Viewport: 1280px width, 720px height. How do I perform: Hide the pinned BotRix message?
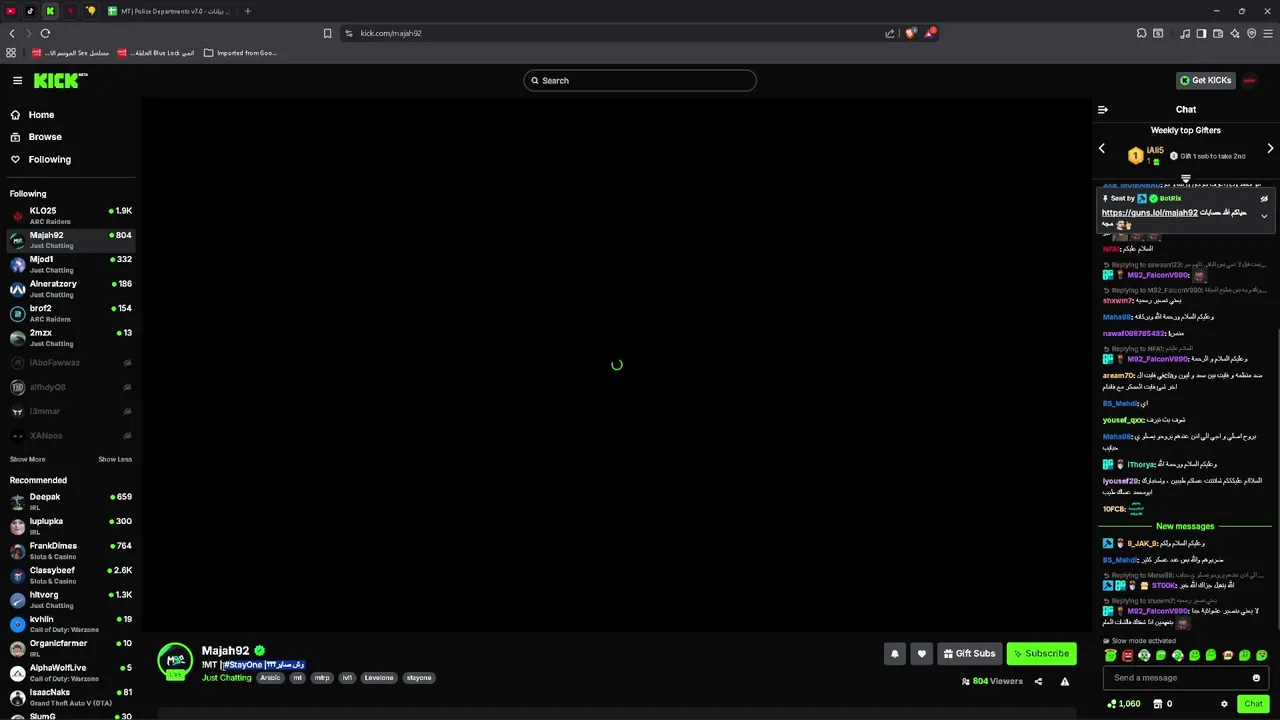[1264, 199]
